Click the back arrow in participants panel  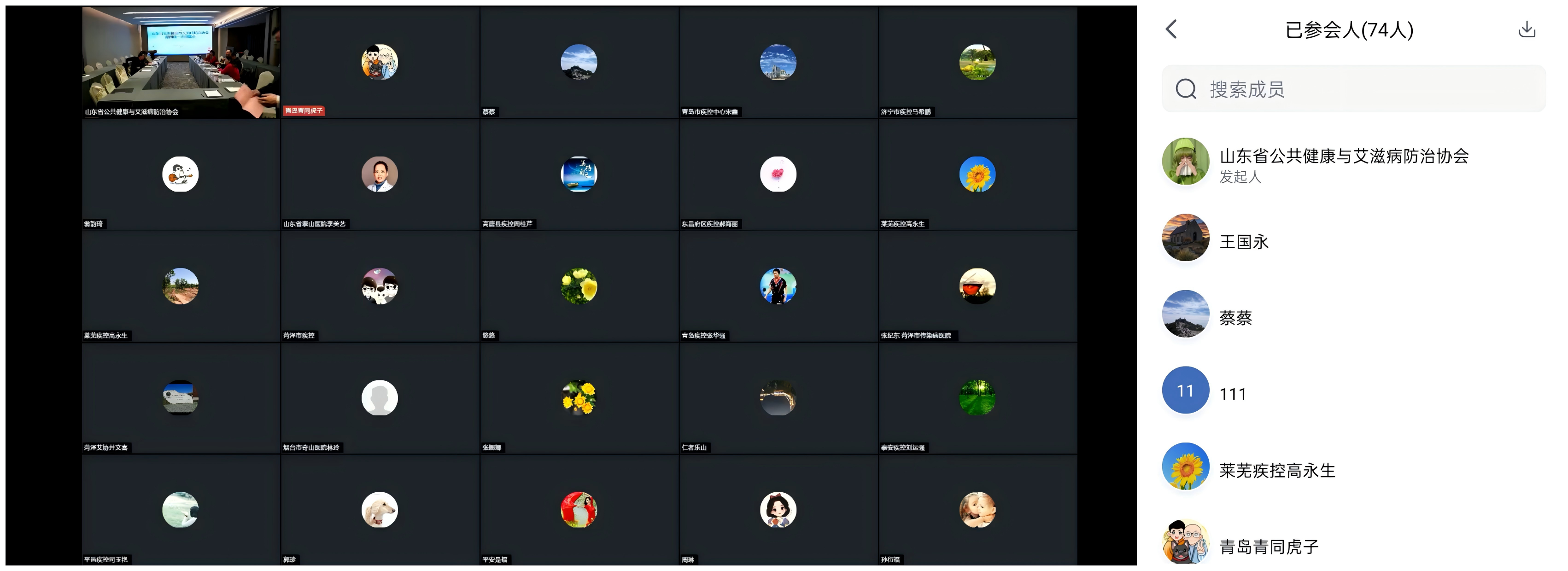click(x=1171, y=29)
